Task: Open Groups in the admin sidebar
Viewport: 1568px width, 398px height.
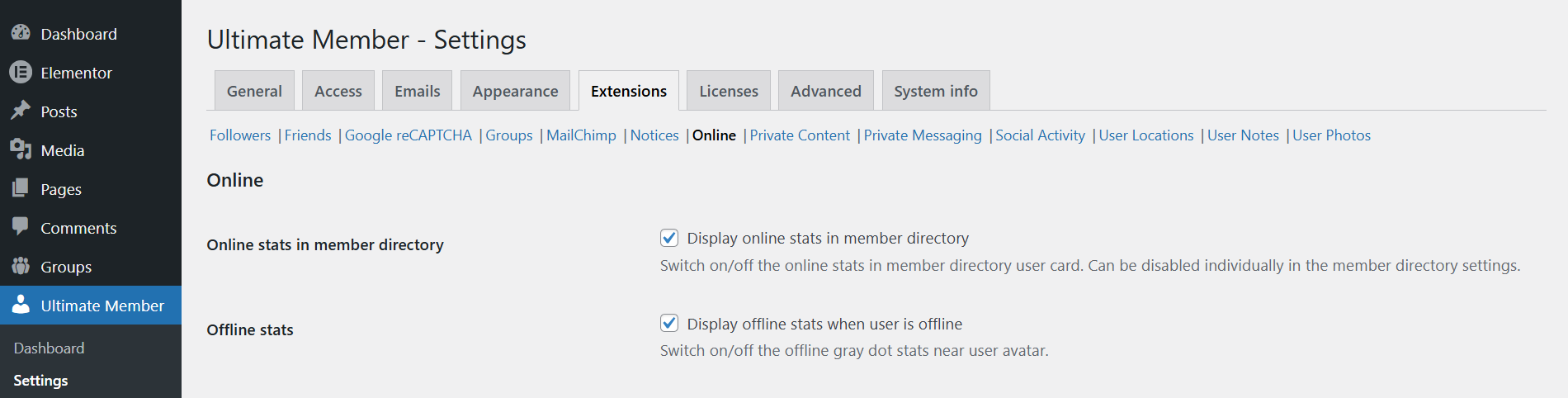Action: click(x=91, y=267)
